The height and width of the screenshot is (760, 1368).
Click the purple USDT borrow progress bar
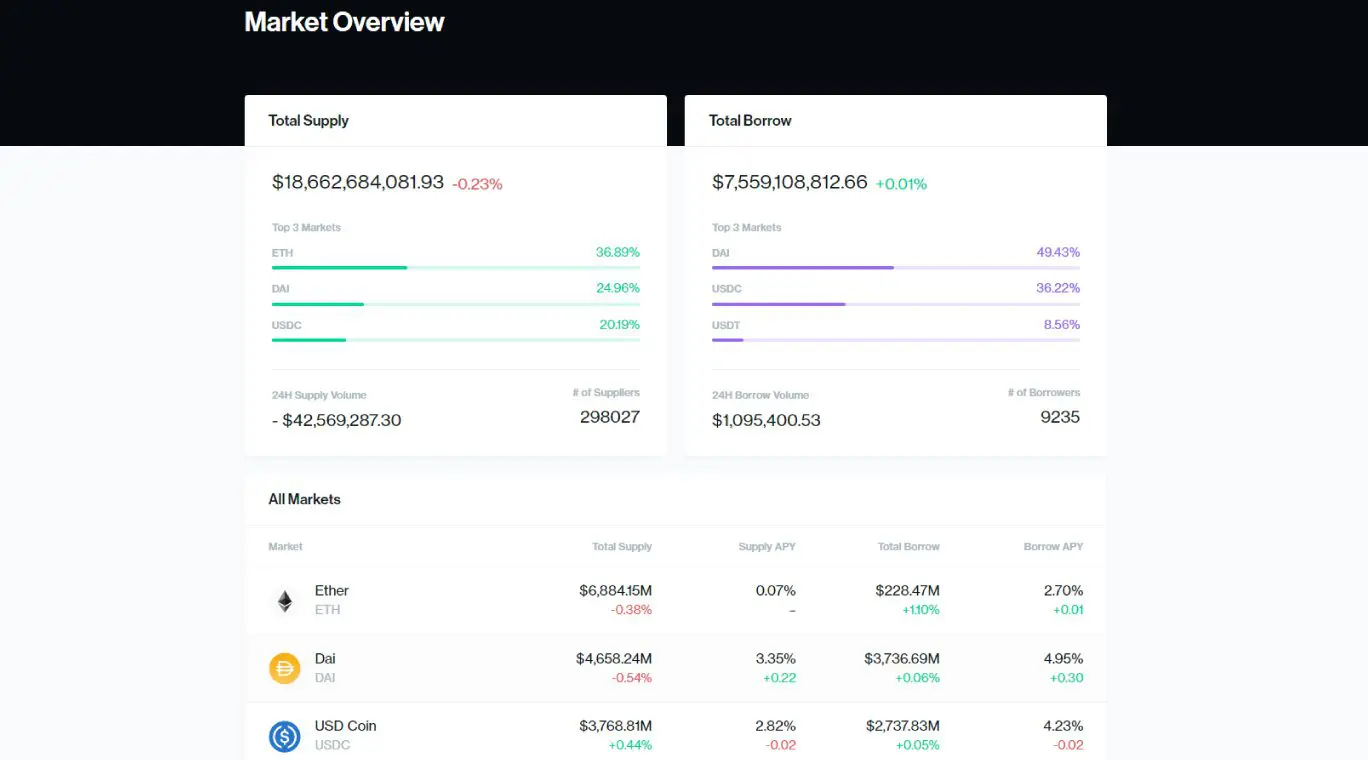click(896, 340)
